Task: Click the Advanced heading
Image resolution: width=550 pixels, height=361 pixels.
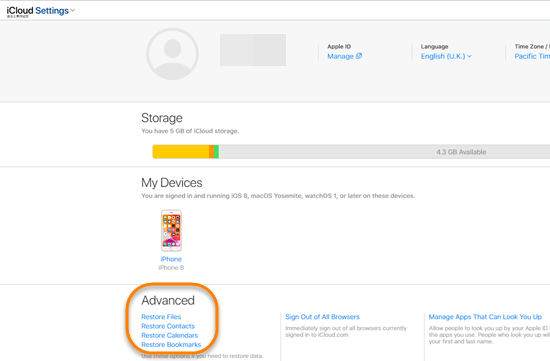Action: (168, 300)
